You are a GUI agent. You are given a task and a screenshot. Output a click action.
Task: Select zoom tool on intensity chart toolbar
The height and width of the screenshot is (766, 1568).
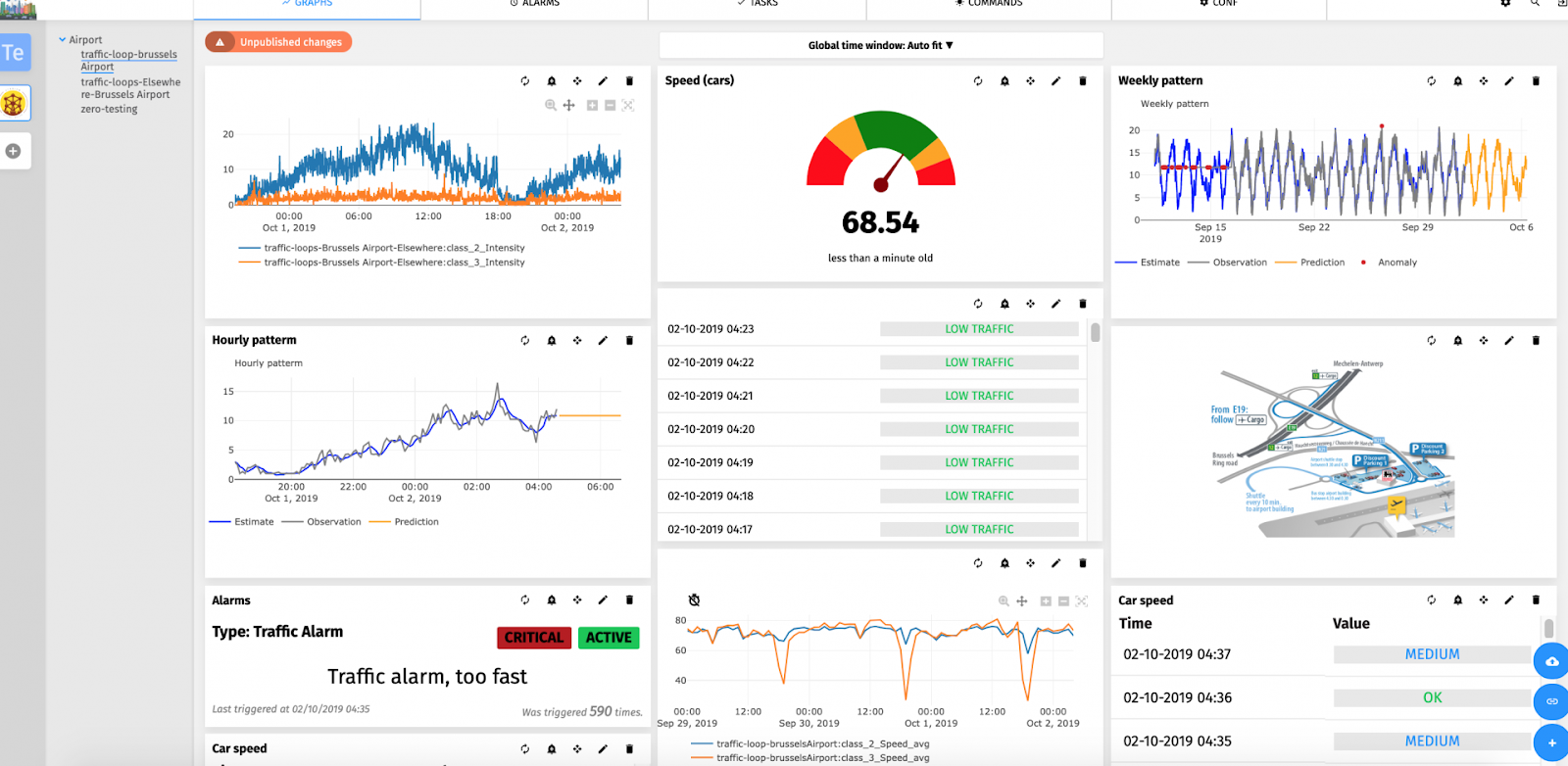pyautogui.click(x=551, y=106)
